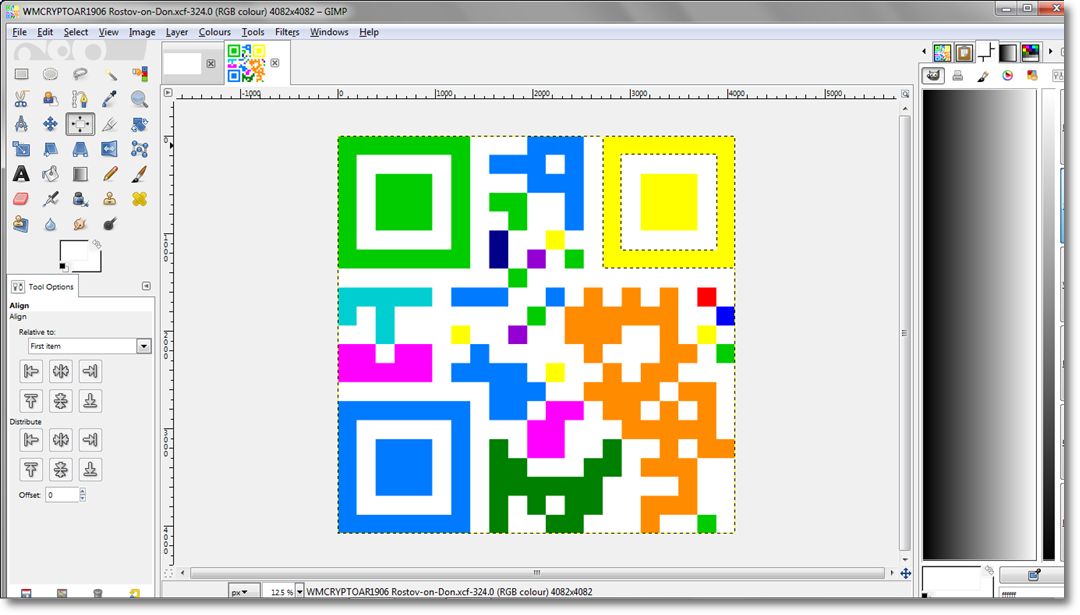Select the Rectangle Select tool
The height and width of the screenshot is (615, 1080).
point(21,74)
